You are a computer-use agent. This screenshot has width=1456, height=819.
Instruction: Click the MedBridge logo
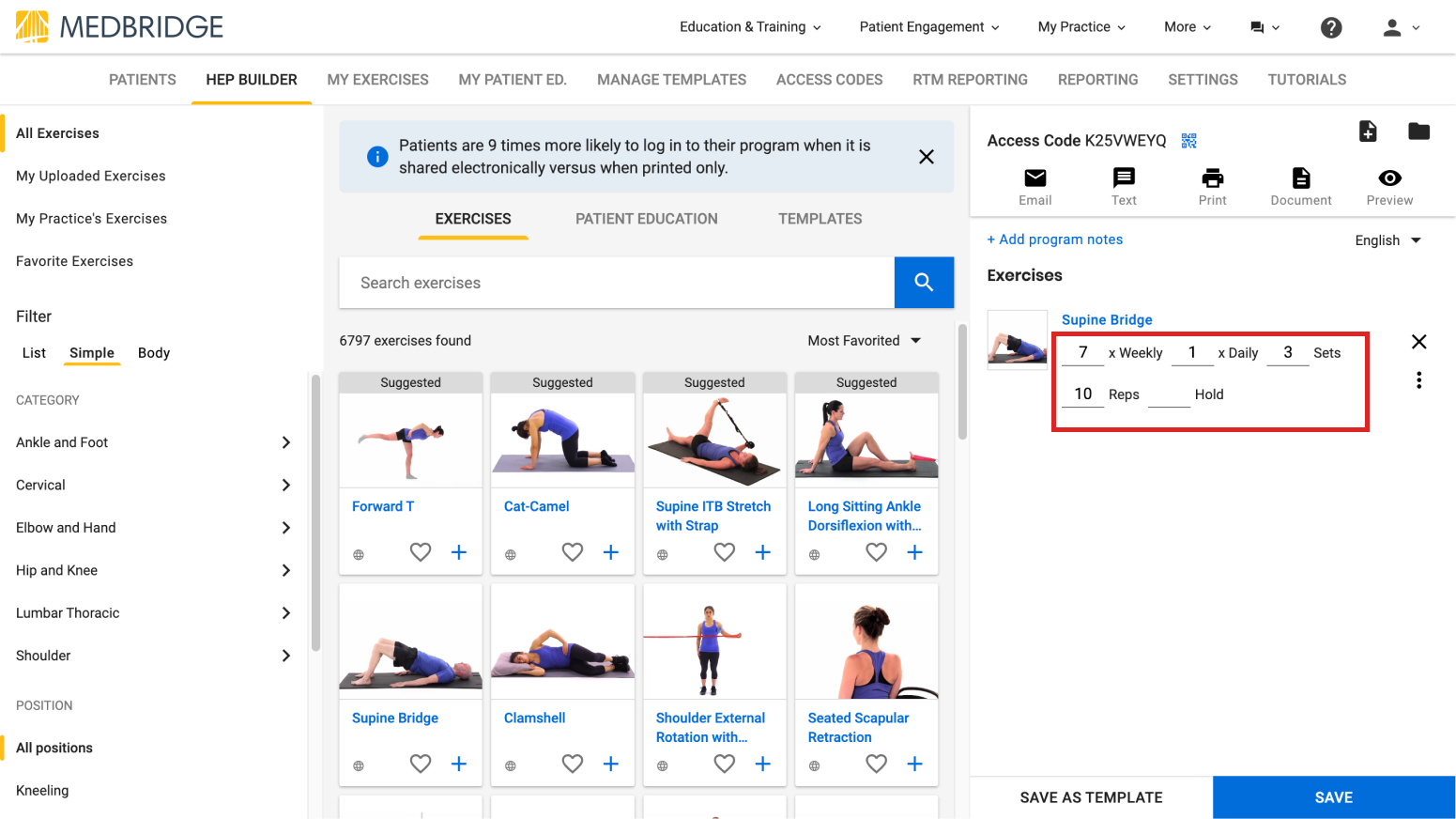click(120, 26)
